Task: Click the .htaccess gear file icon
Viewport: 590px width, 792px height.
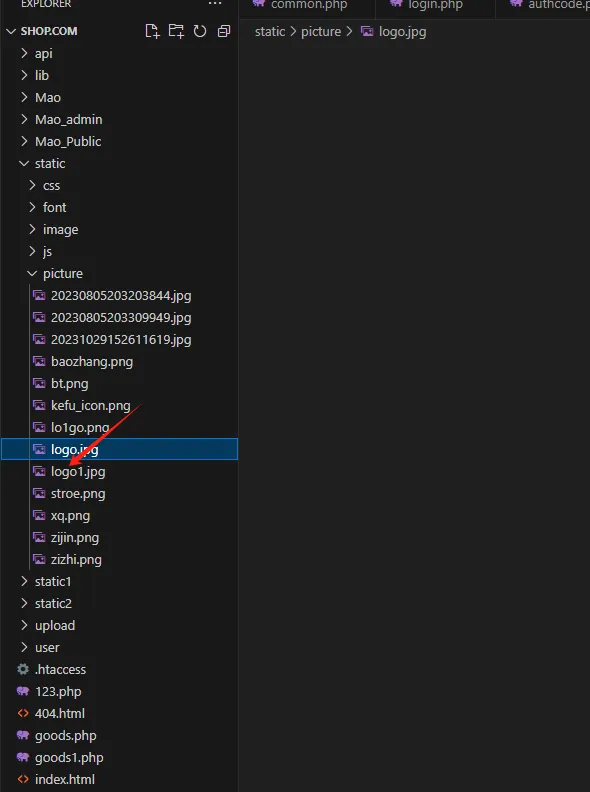Action: click(23, 669)
